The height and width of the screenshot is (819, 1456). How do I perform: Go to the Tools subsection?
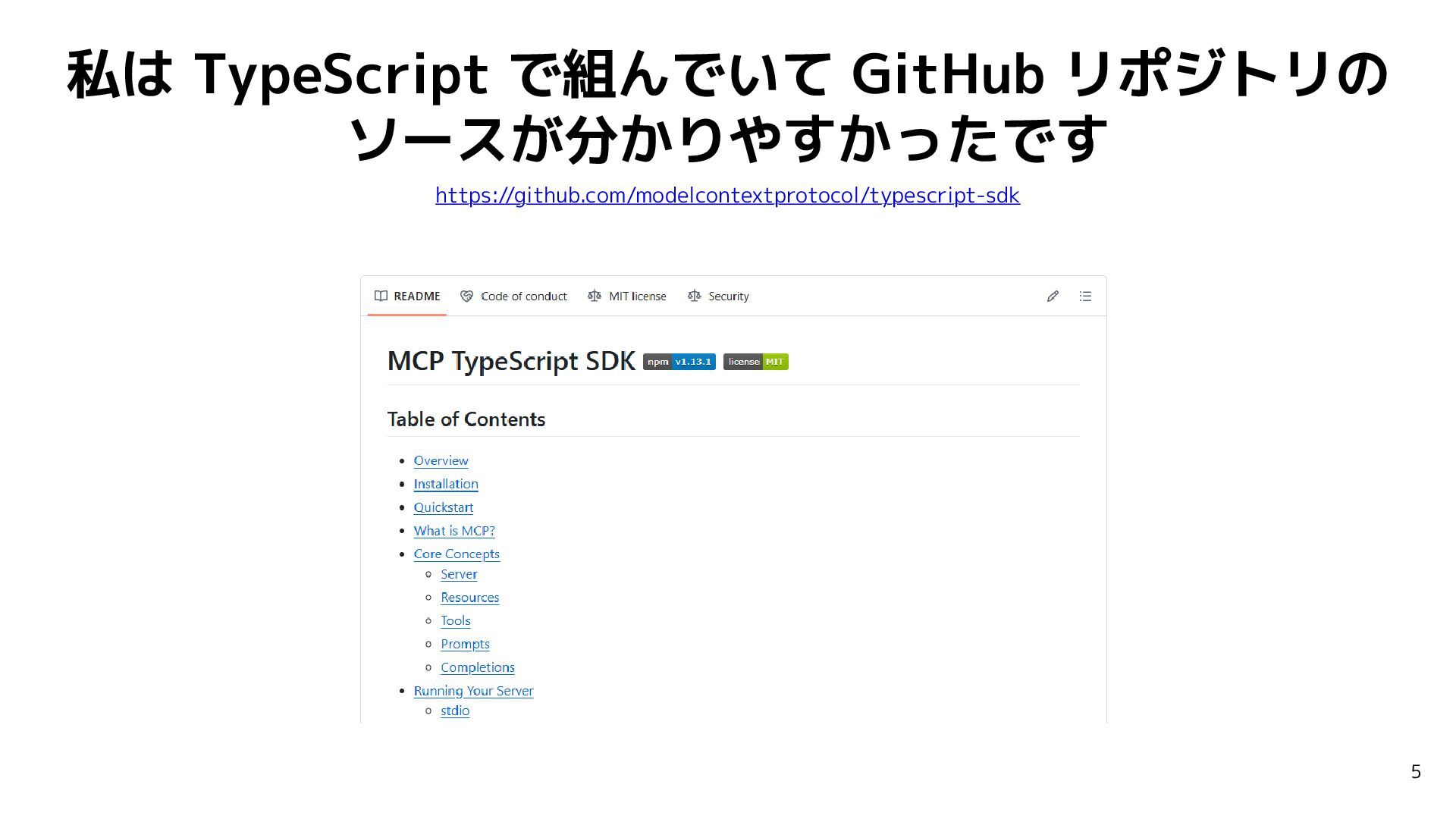(x=456, y=621)
